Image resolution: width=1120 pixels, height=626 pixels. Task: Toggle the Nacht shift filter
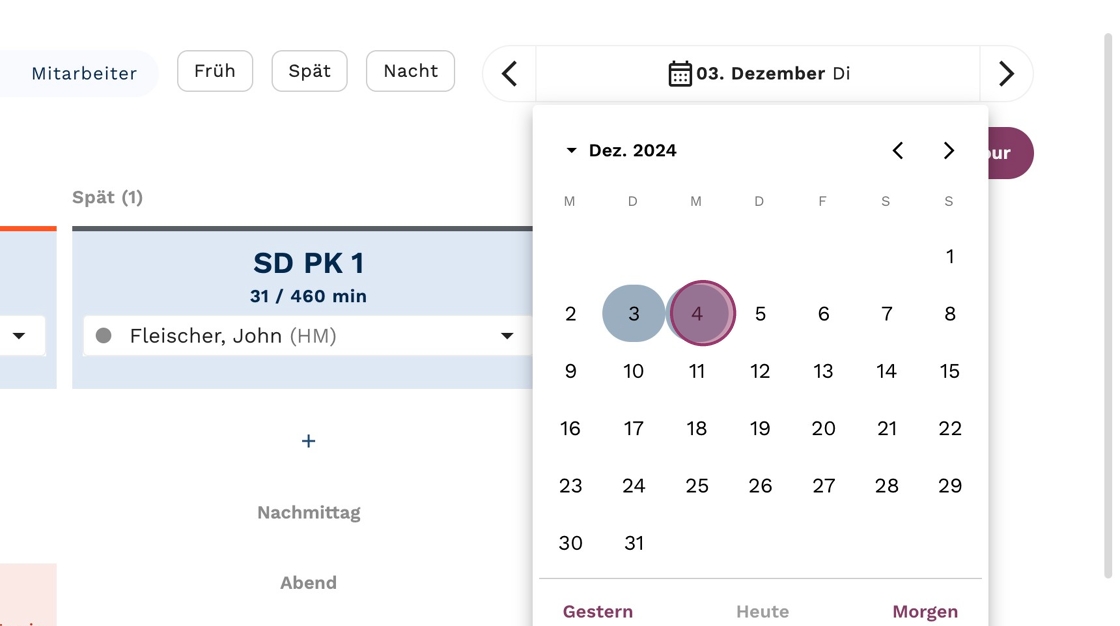point(410,71)
